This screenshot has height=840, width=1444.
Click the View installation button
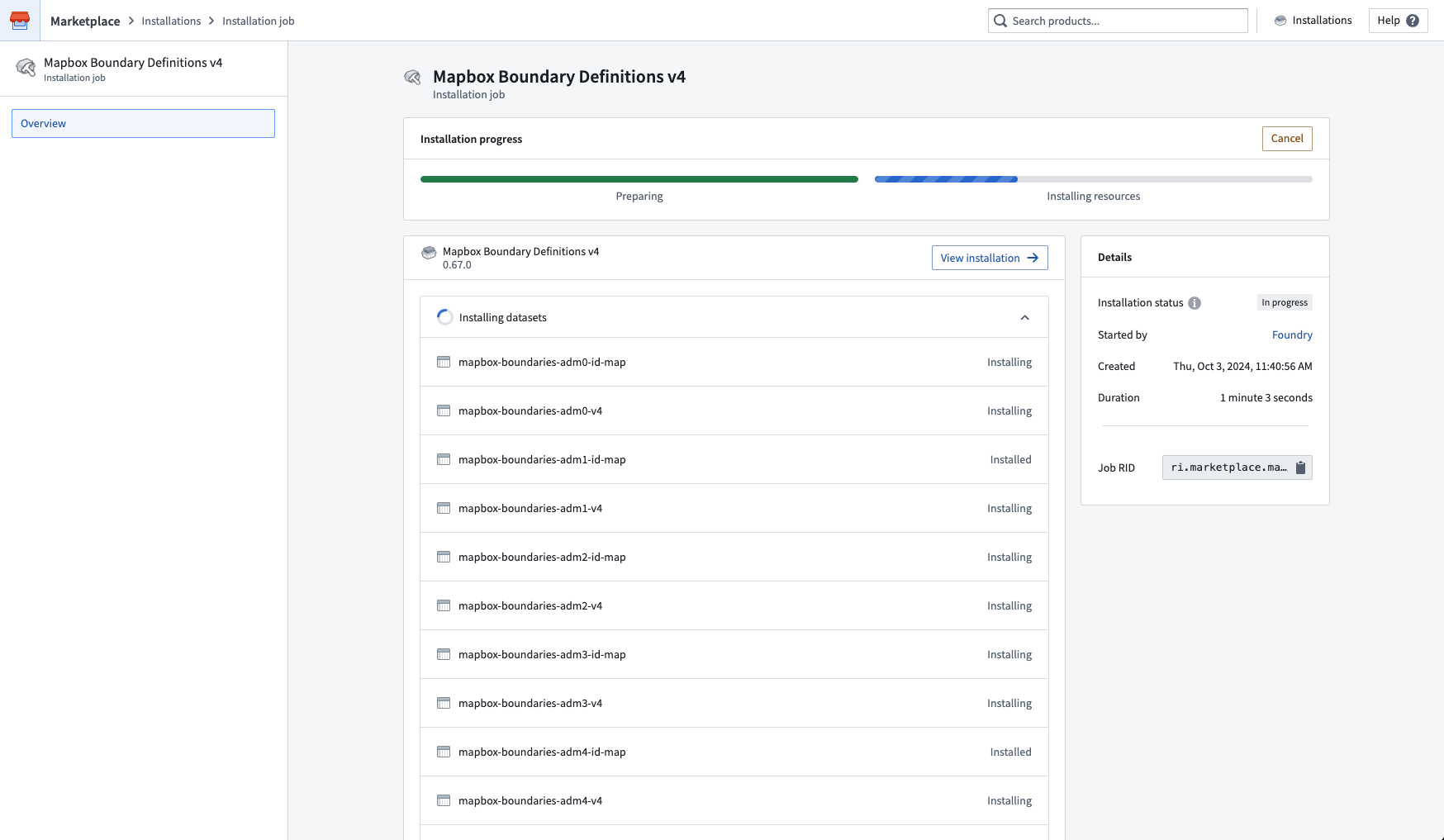coord(990,258)
